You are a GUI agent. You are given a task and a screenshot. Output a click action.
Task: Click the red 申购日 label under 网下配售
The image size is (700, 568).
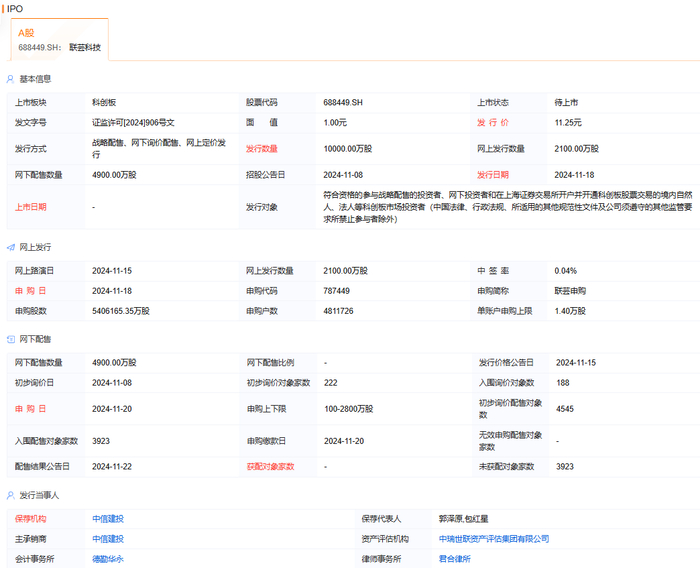click(31, 409)
